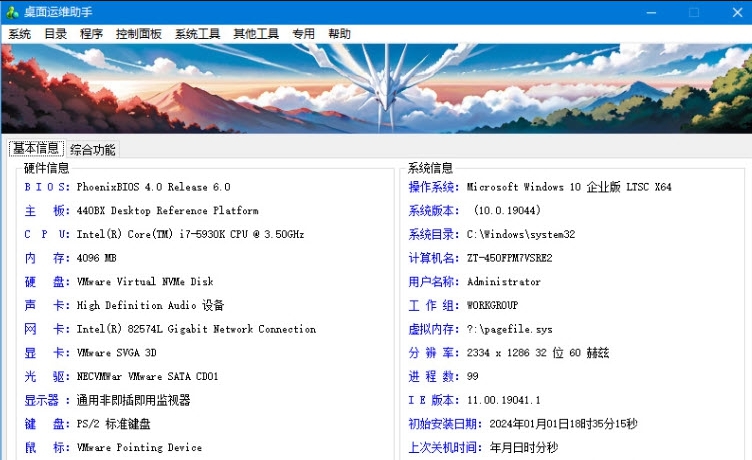
Task: Click the PhoenixBIOS 4.0 Release 6.0 value
Action: pyautogui.click(x=153, y=187)
